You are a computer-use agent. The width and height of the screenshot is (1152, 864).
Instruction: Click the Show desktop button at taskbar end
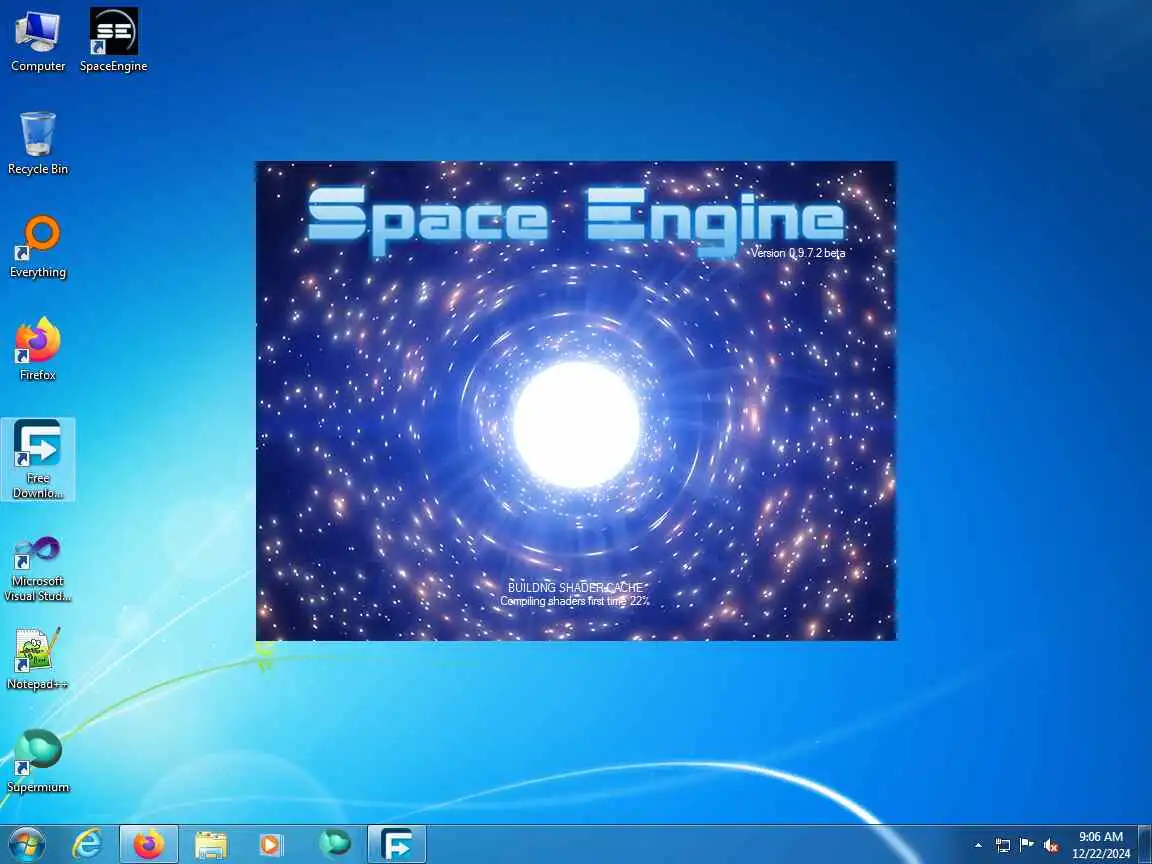1145,844
